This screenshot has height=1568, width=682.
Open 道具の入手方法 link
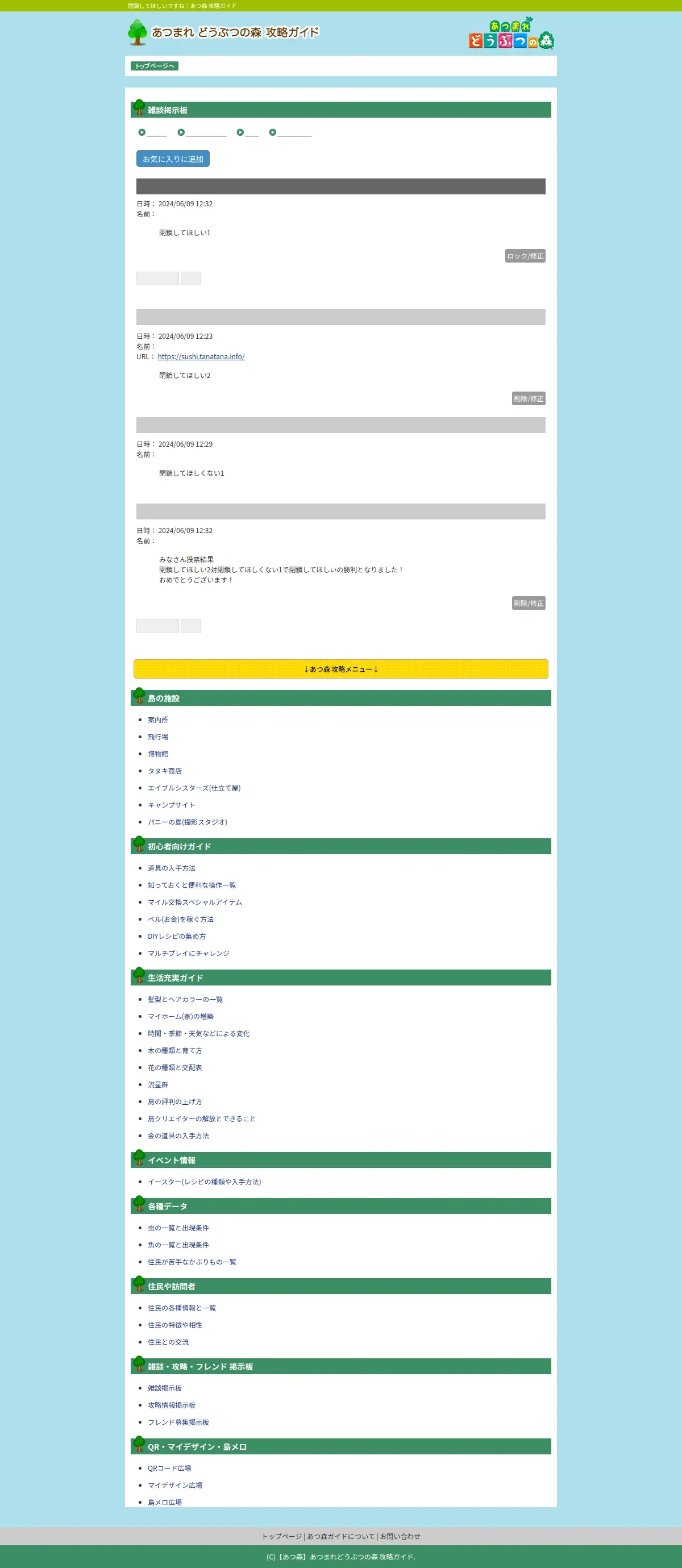[x=172, y=868]
